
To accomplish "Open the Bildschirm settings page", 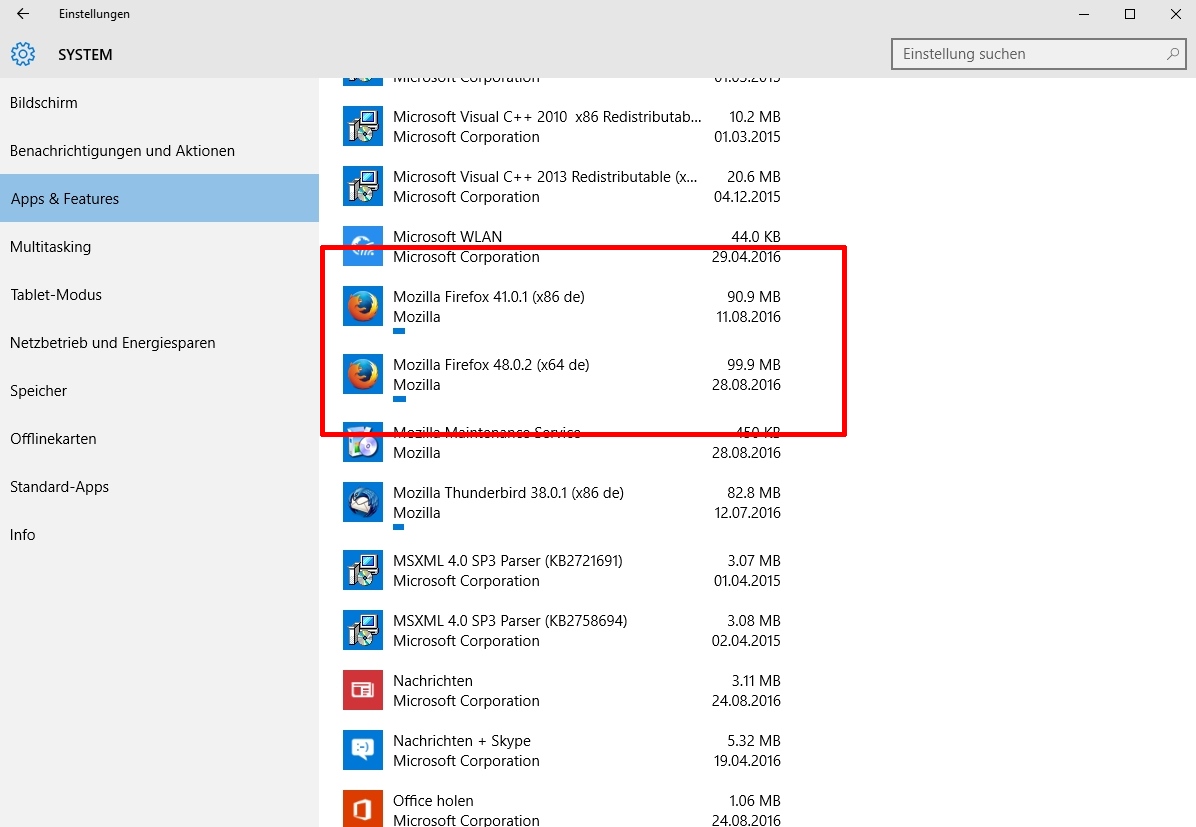I will point(44,103).
